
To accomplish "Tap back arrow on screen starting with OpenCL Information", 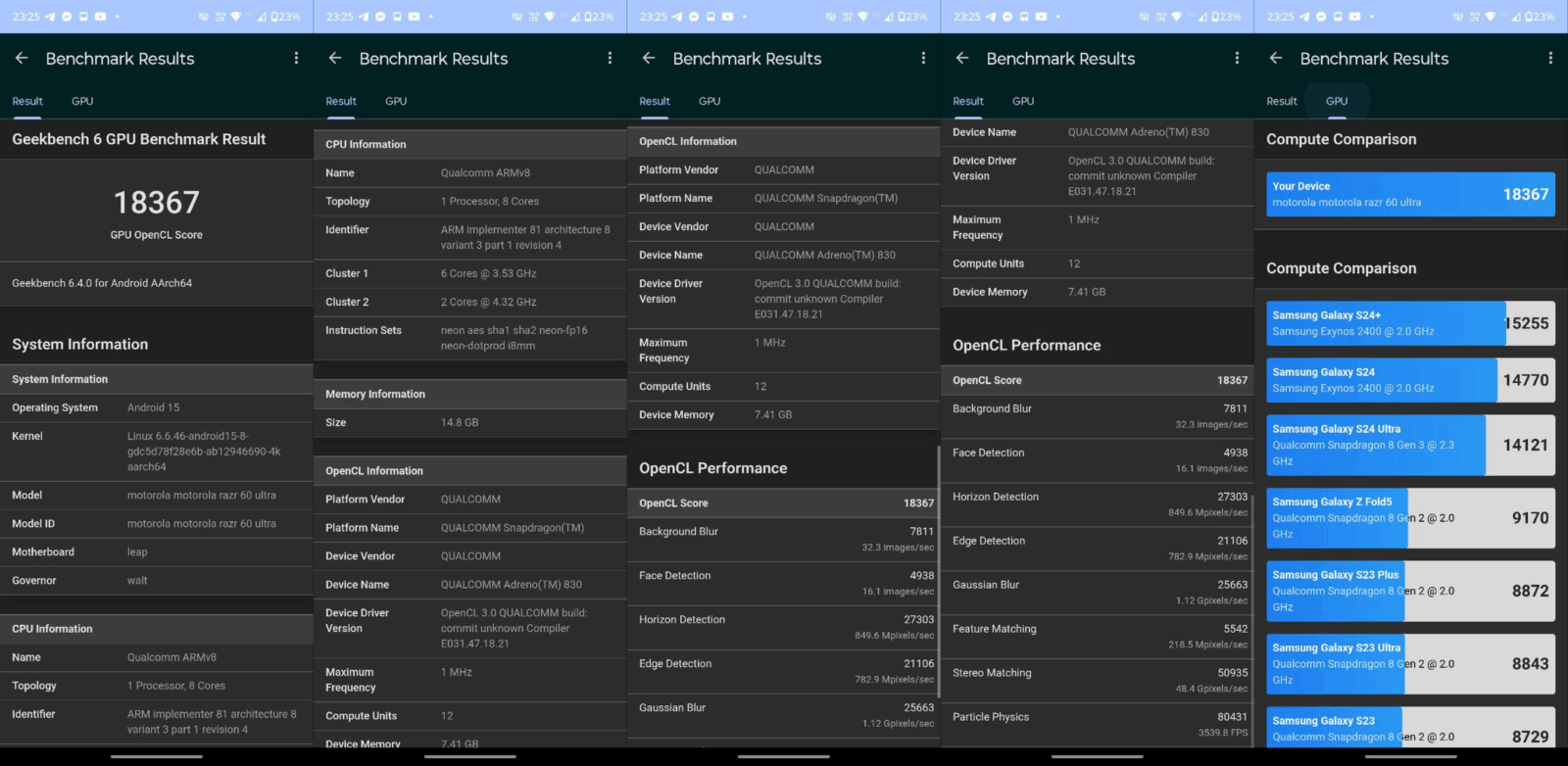I will pos(649,59).
